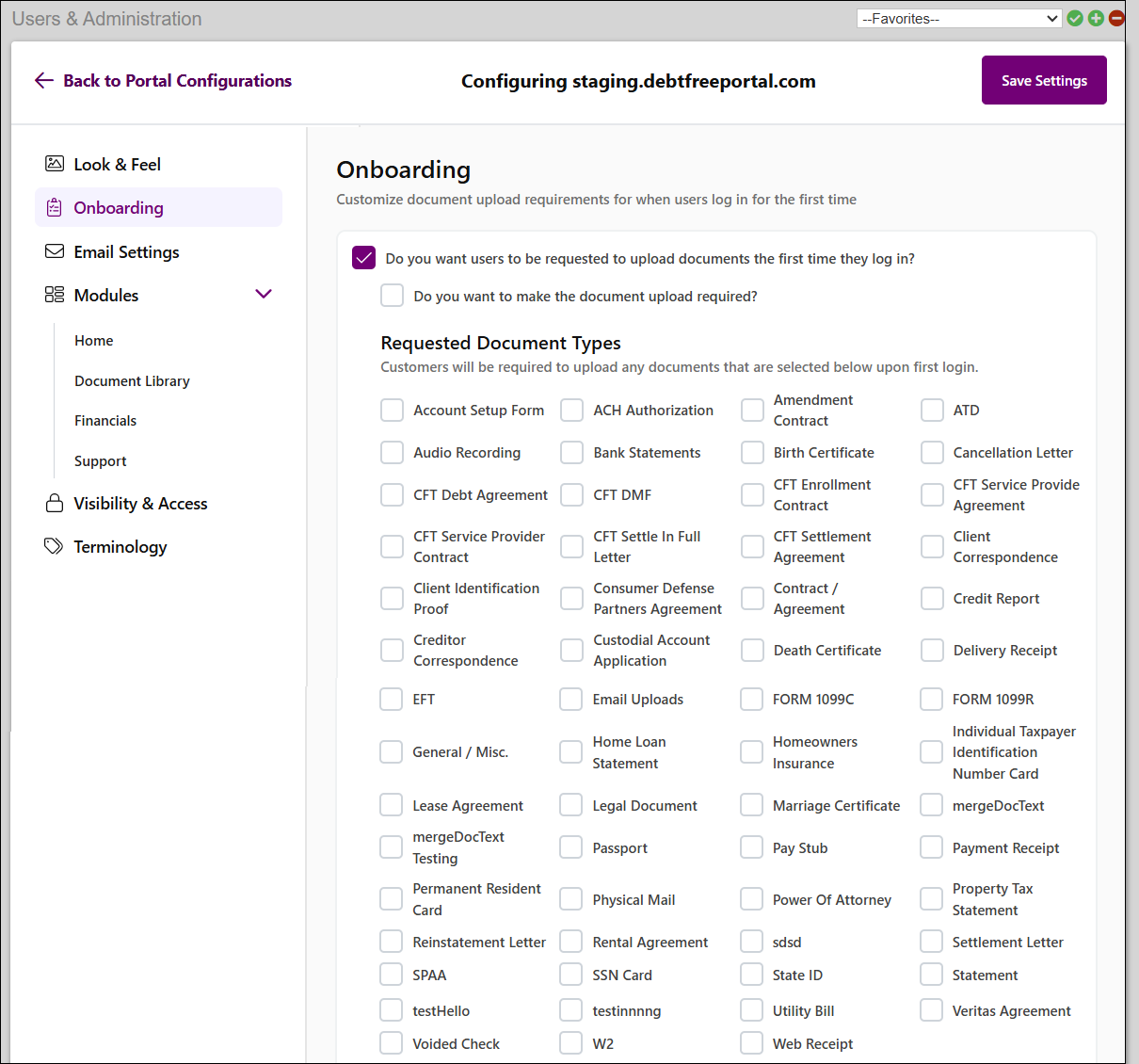Check the ACH Authorization checkbox

pyautogui.click(x=572, y=411)
